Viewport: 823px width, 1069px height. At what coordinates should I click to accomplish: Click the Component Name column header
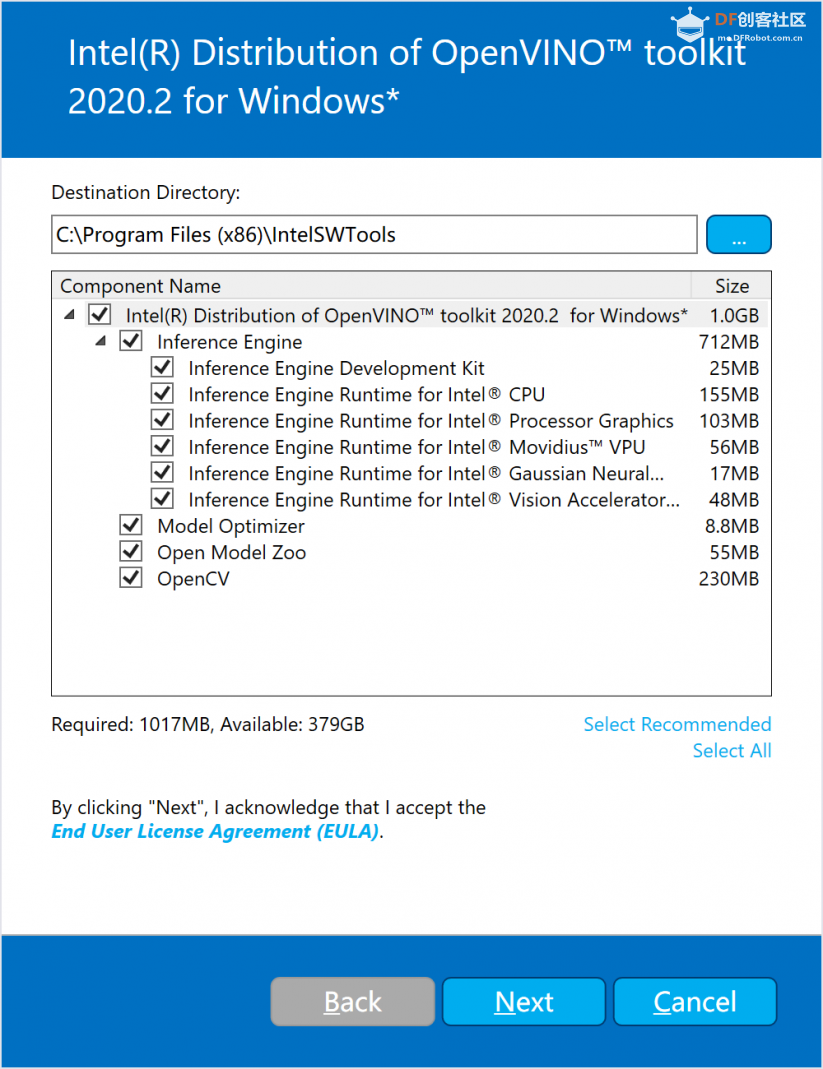pos(372,286)
